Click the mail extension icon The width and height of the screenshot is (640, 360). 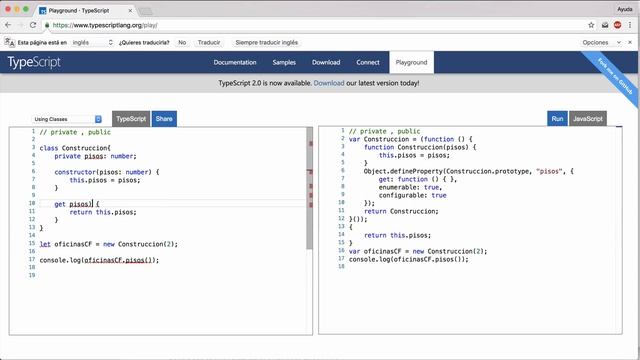pos(605,25)
